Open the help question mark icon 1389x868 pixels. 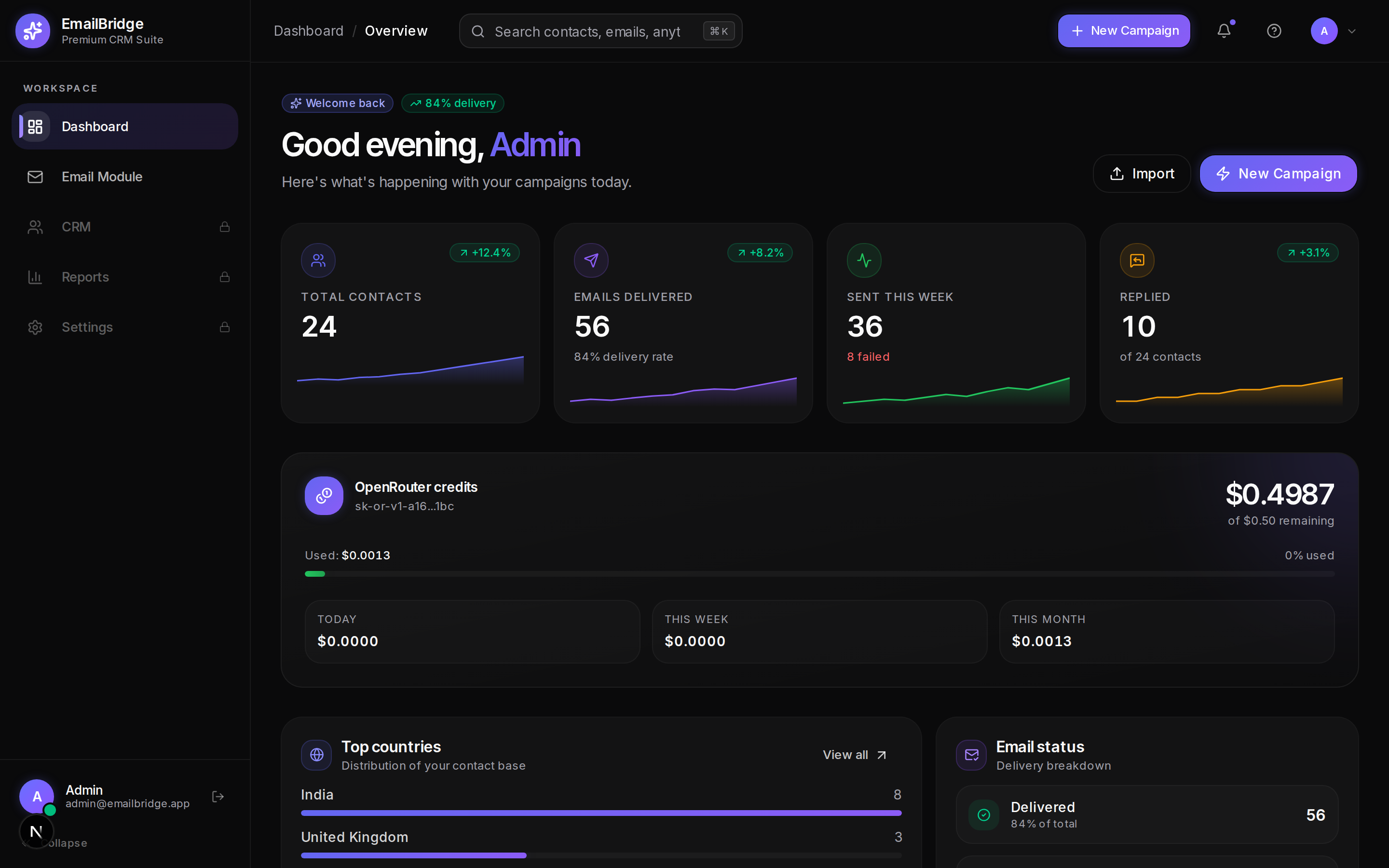click(1274, 31)
